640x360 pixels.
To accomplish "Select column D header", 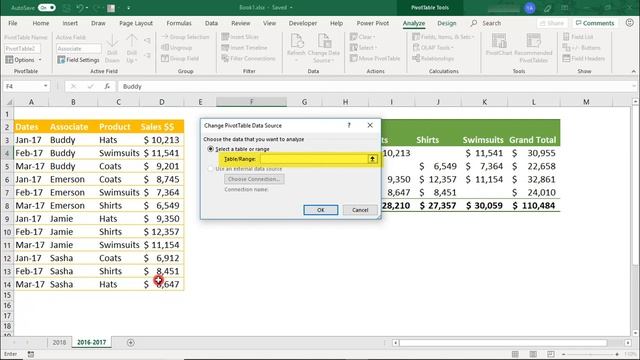I will (x=162, y=102).
